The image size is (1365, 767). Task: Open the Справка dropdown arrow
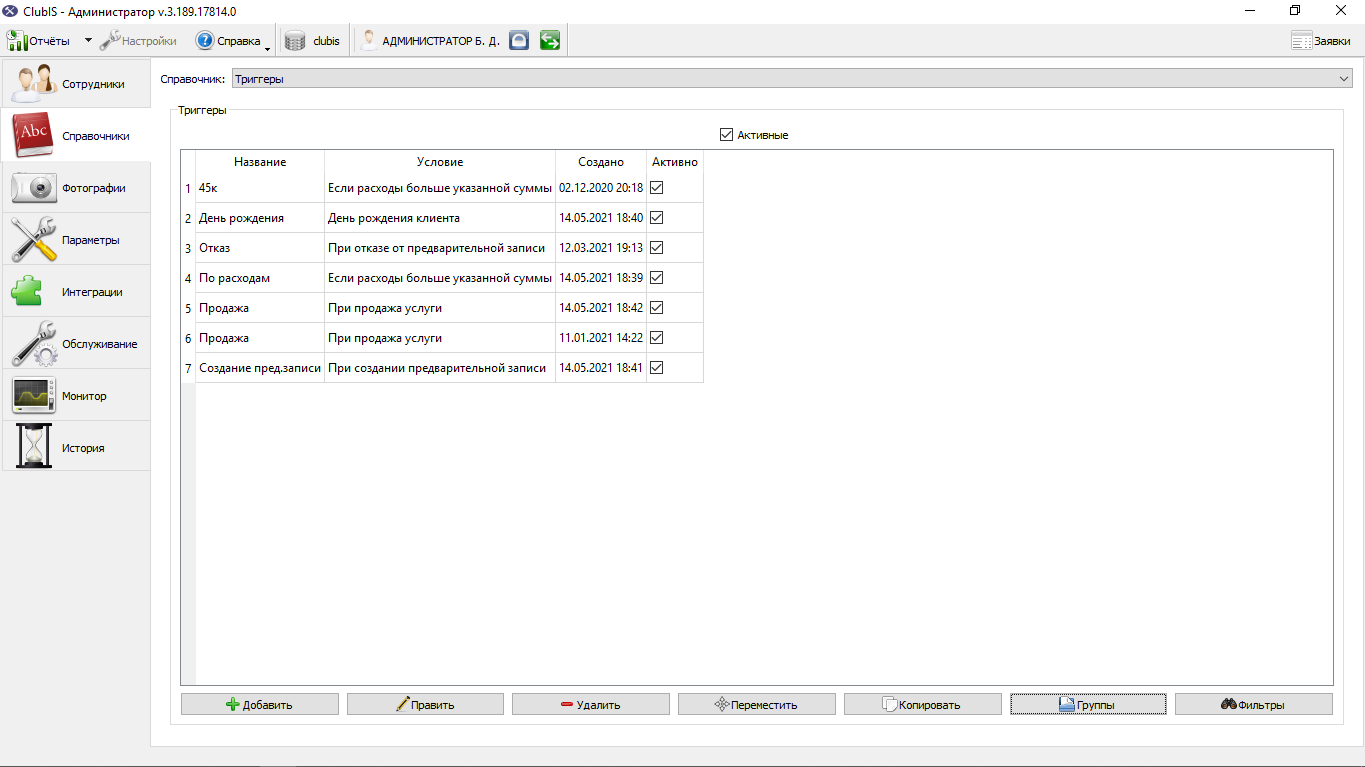pos(268,43)
